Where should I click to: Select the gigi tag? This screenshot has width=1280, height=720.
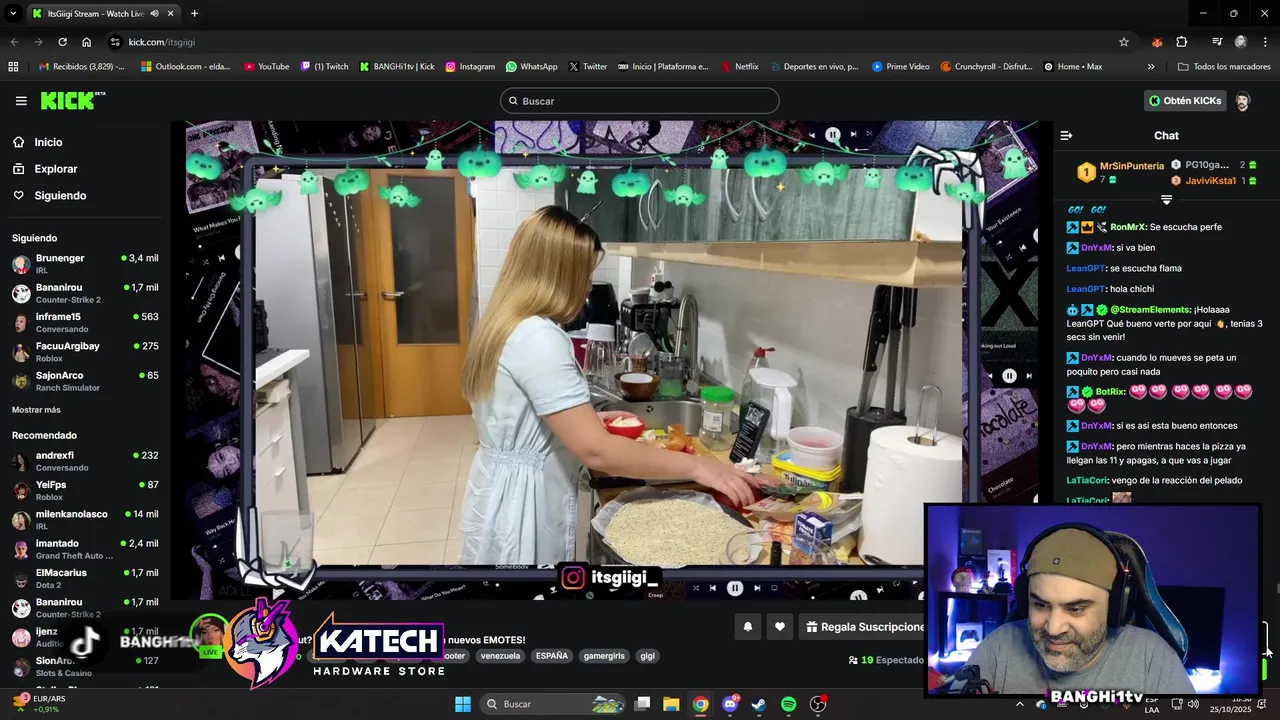647,656
